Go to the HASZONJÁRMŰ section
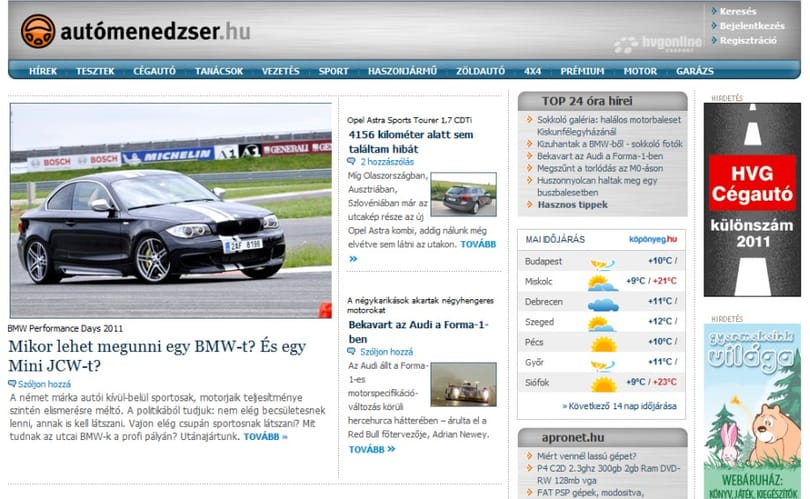The width and height of the screenshot is (810, 499). coord(402,71)
